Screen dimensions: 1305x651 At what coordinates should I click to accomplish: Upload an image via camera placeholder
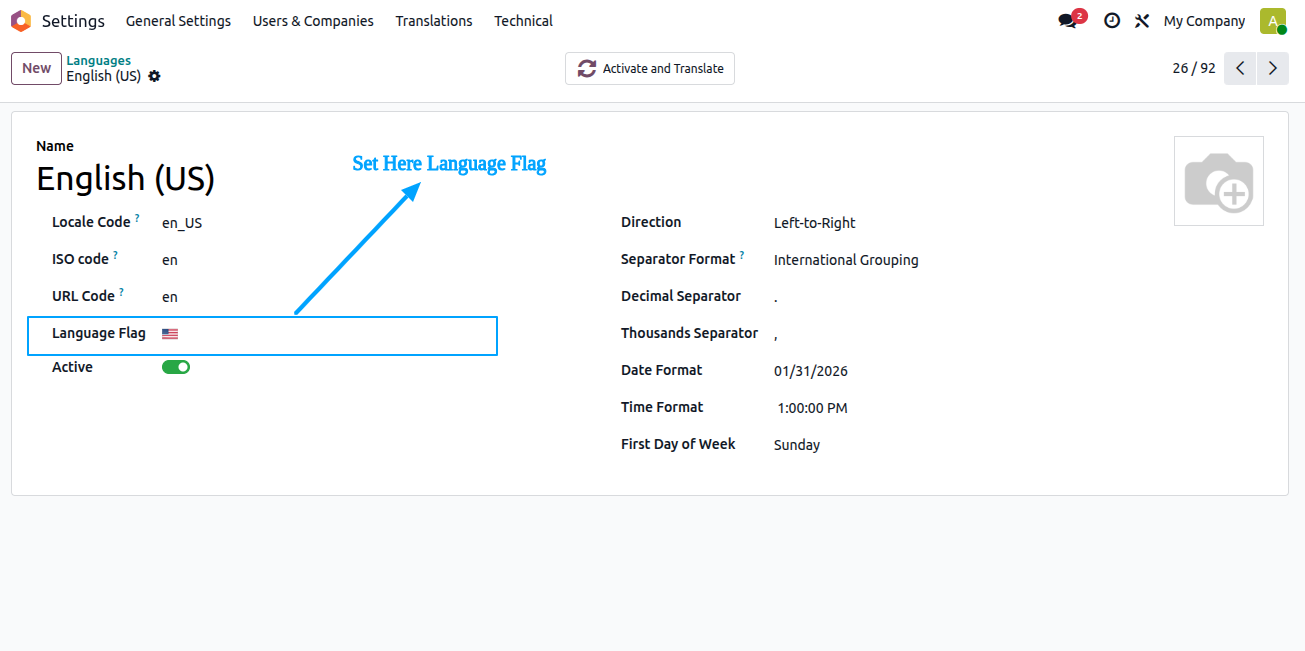[1219, 181]
